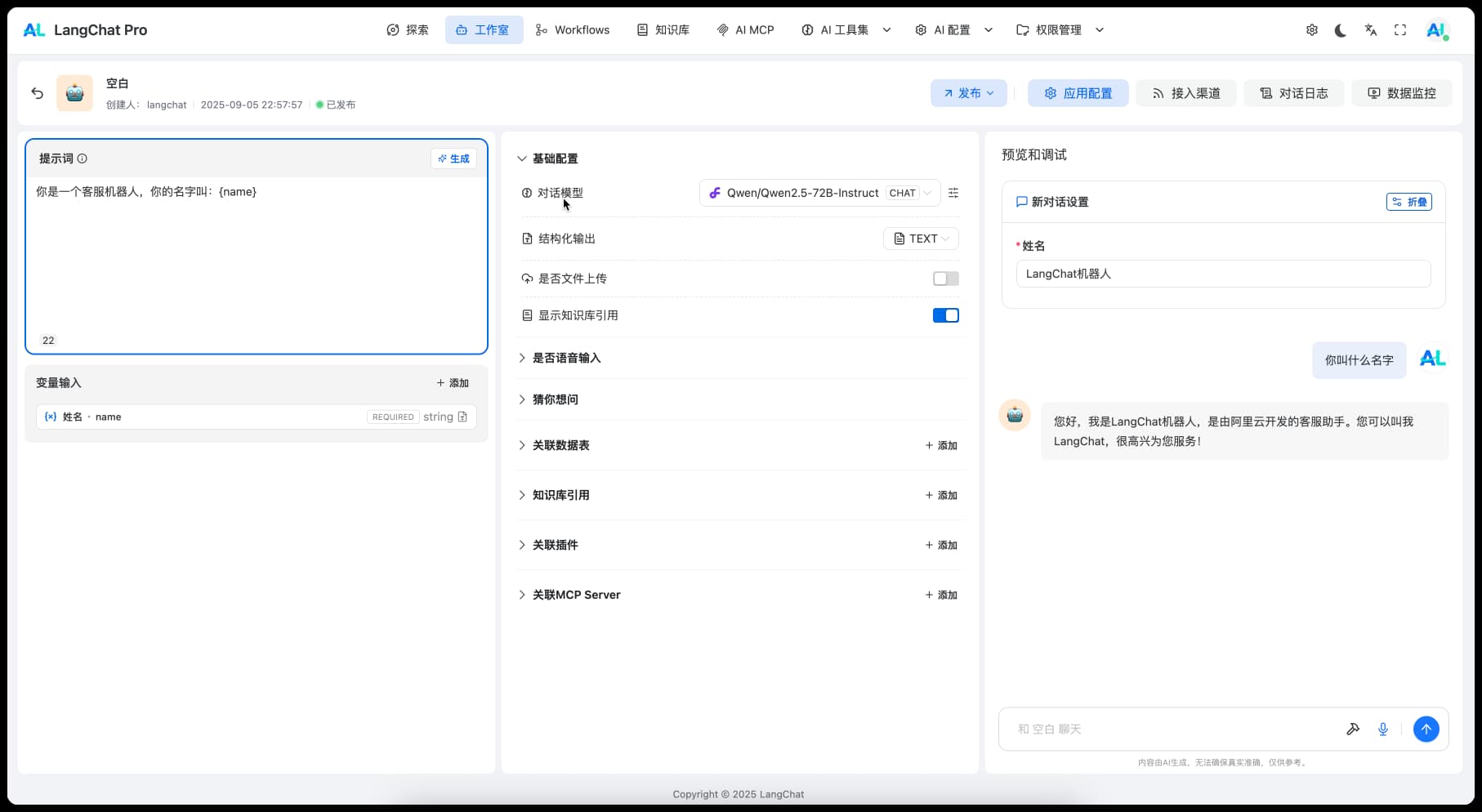
Task: Click the 姓名 input field
Action: pyautogui.click(x=1223, y=274)
